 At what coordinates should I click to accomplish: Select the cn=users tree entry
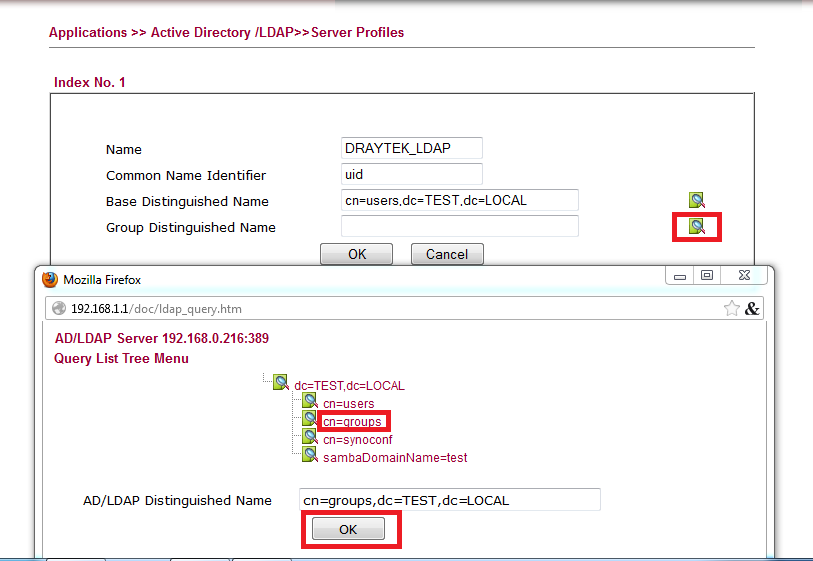pos(348,404)
